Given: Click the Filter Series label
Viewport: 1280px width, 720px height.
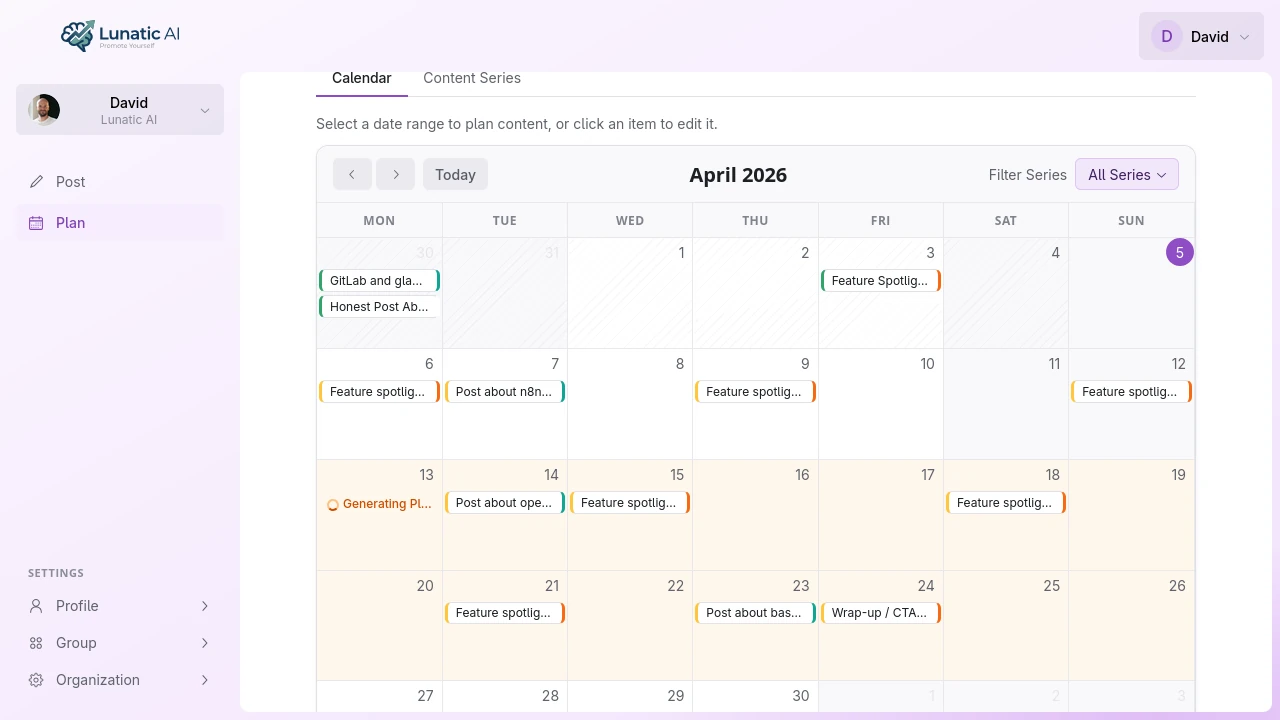Looking at the screenshot, I should (1028, 175).
